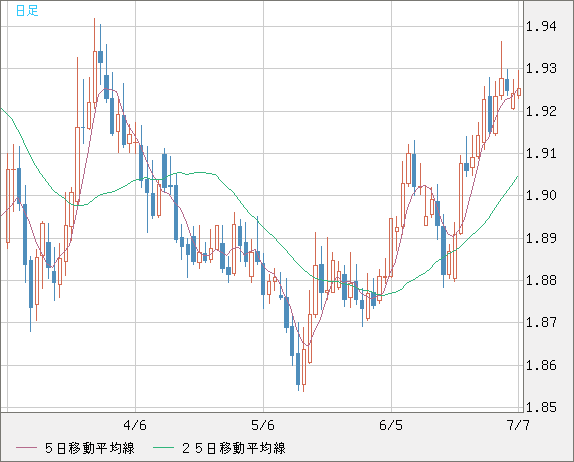Click the 1.94 price axis label
The image size is (574, 462).
[x=541, y=26]
